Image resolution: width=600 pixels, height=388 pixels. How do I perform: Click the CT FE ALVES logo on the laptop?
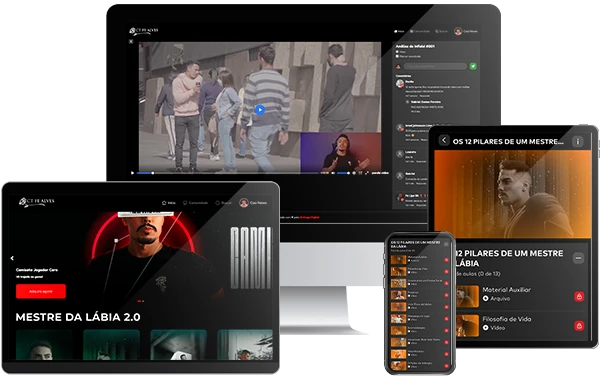point(37,202)
